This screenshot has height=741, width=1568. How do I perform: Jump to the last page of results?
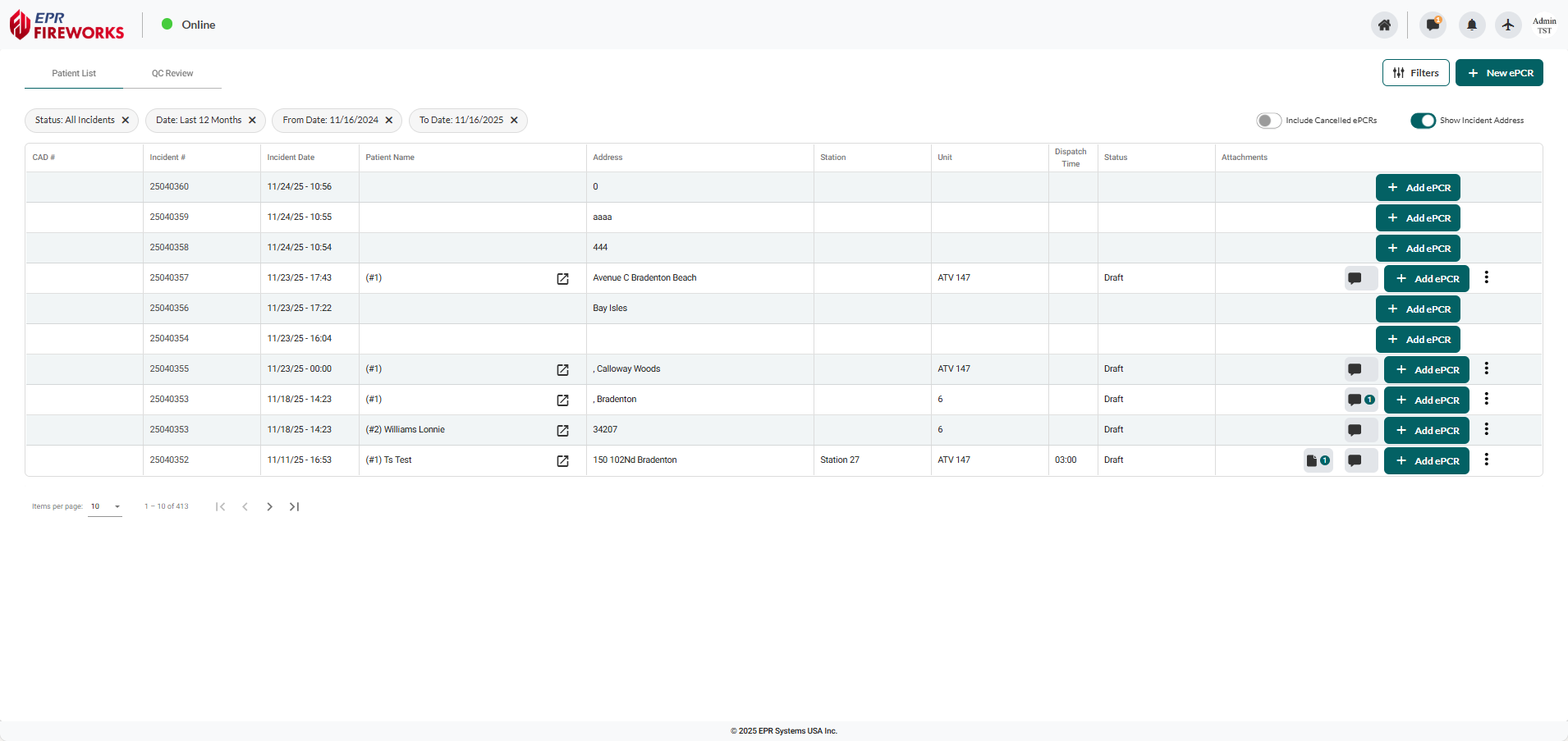tap(294, 507)
